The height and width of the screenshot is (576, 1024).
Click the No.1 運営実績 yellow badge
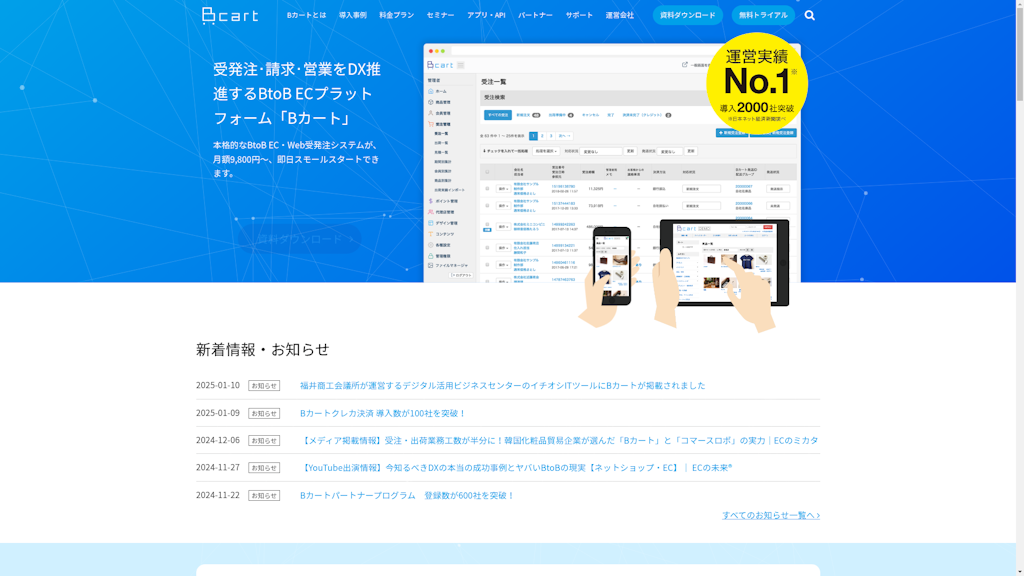click(x=757, y=83)
